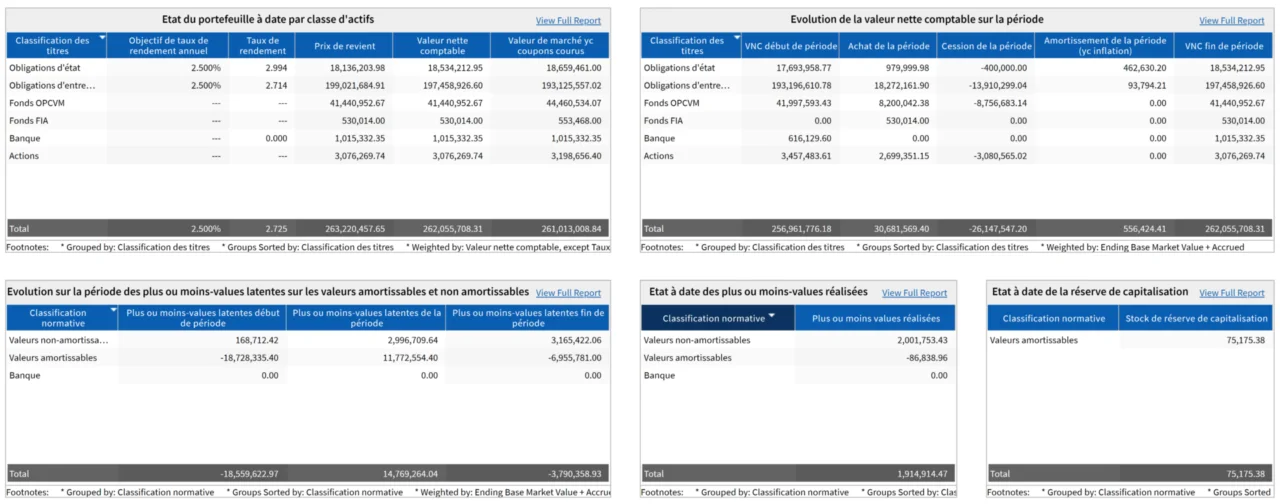
Task: Click Valeurs non-amortissables row in realized values table
Action: point(696,340)
